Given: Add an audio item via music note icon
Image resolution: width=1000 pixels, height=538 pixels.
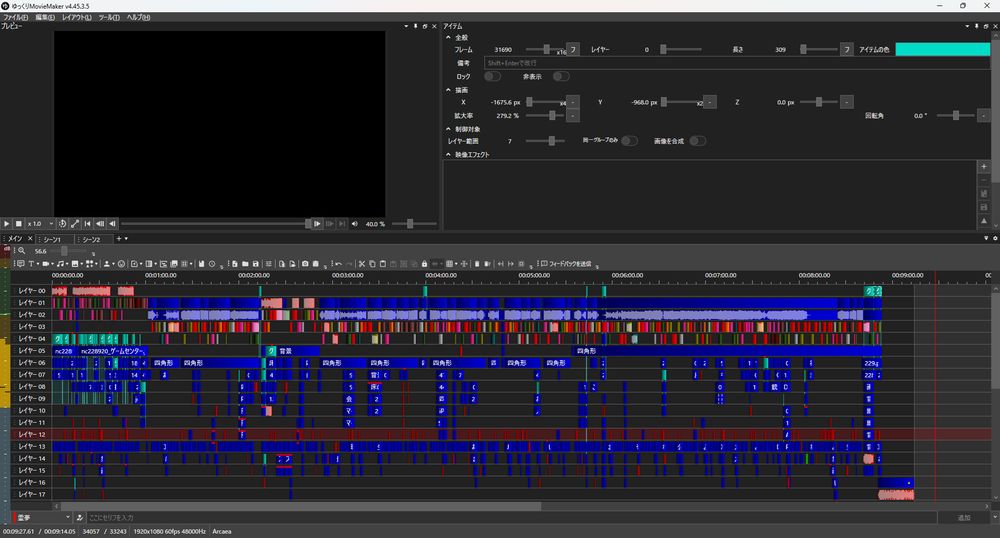Looking at the screenshot, I should coord(60,263).
